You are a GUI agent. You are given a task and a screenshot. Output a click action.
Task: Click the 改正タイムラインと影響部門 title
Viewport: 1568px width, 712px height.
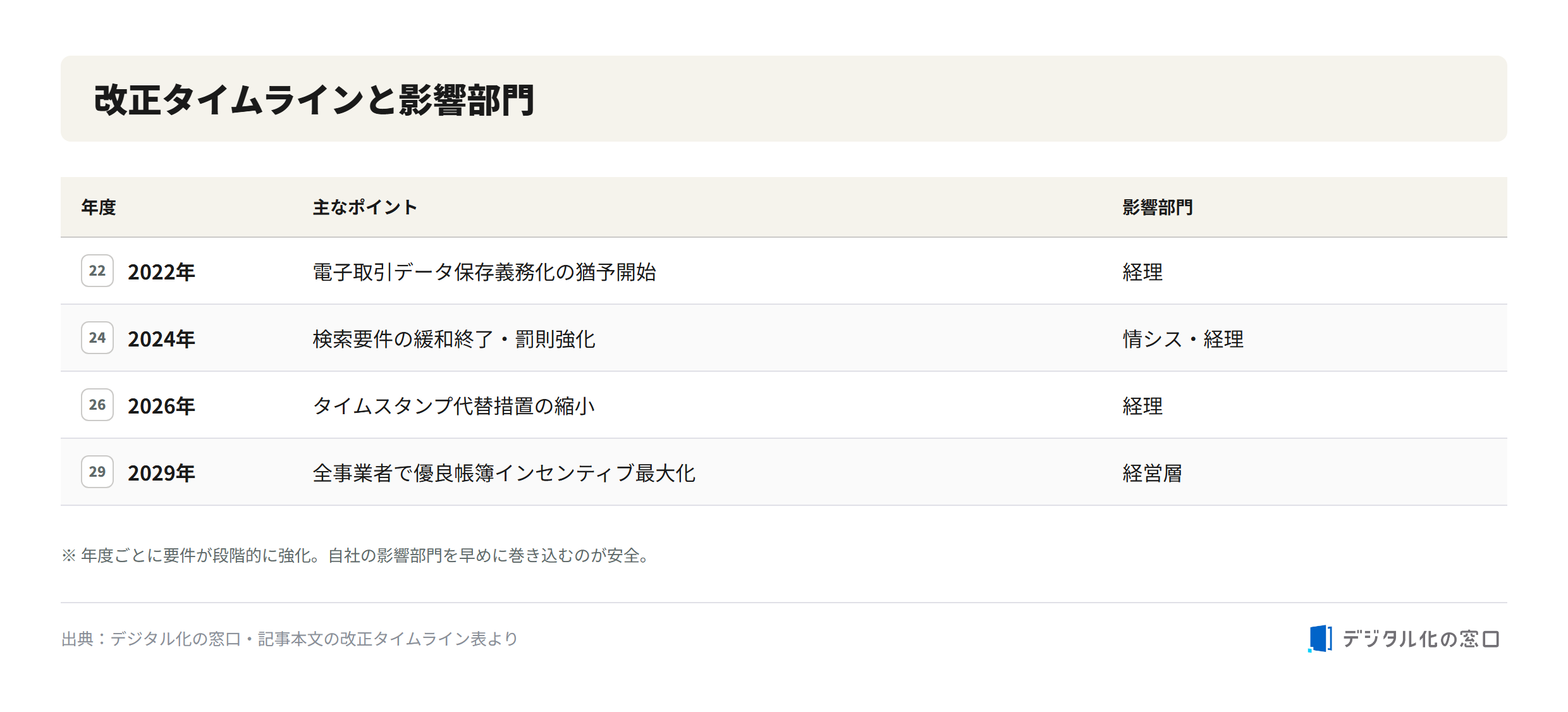pyautogui.click(x=314, y=100)
